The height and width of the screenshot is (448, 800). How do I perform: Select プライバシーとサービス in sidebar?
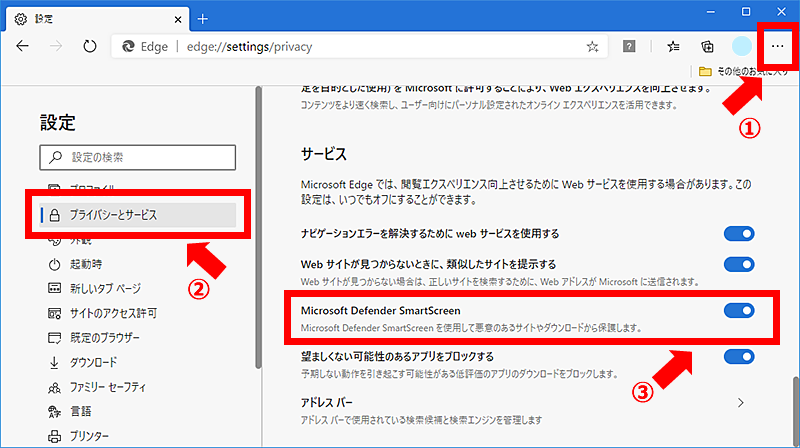(138, 214)
